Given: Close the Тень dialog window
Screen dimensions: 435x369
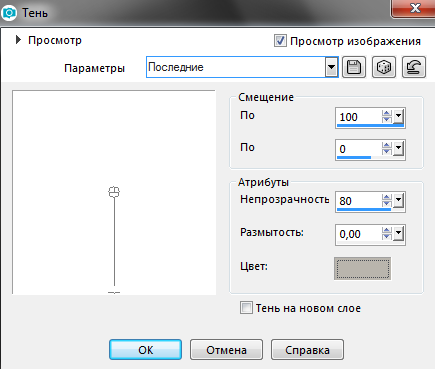Looking at the screenshot, I should (414, 8).
